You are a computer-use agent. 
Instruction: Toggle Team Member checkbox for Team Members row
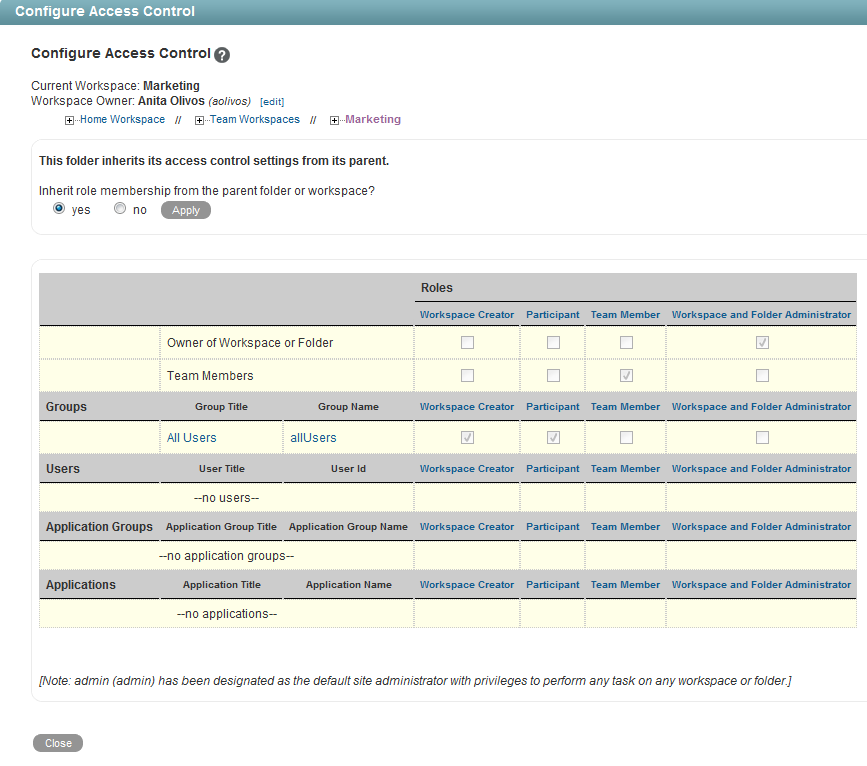626,376
